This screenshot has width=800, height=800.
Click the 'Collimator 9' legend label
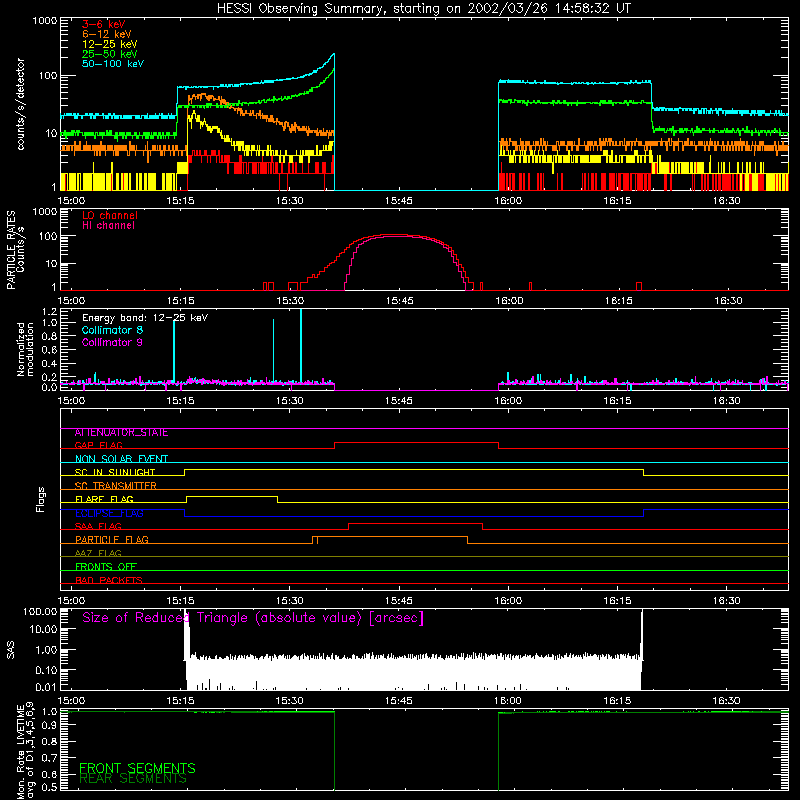pos(112,342)
